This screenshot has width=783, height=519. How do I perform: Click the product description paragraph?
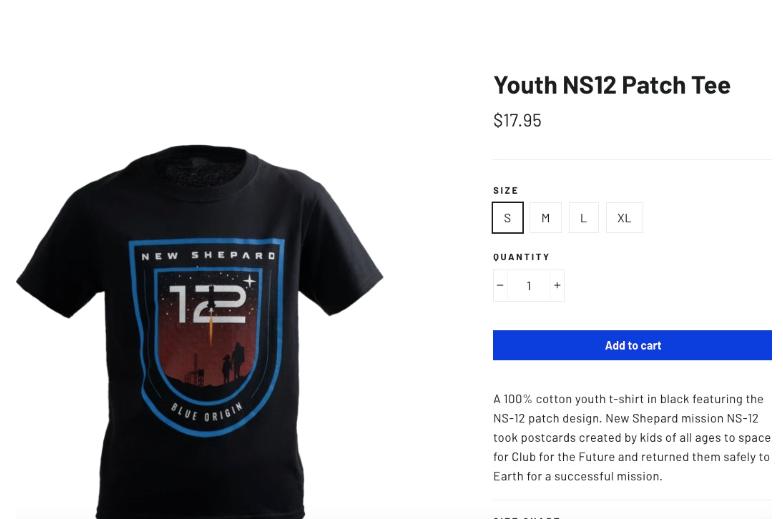click(632, 438)
